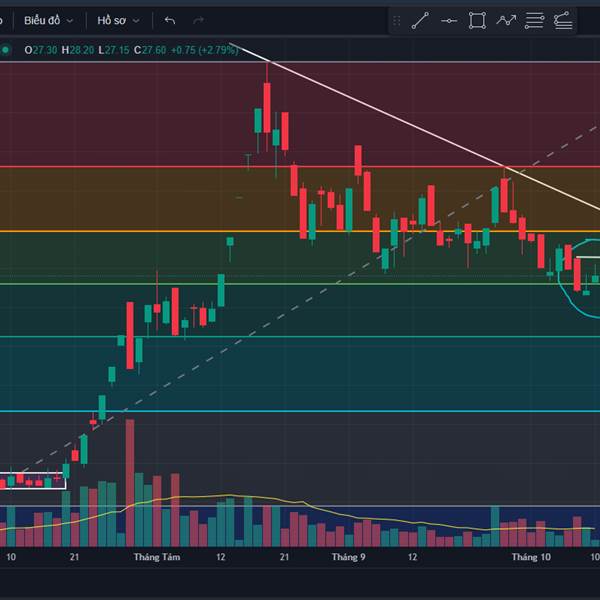Click the tallest red volume bar

130,483
